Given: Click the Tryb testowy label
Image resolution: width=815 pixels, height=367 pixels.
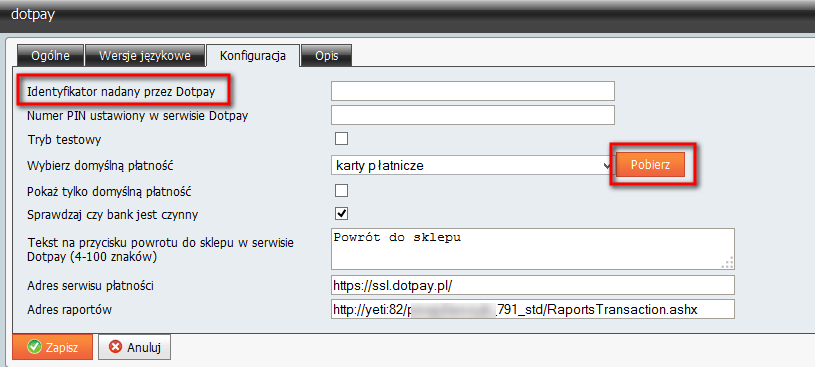Looking at the screenshot, I should [x=64, y=140].
